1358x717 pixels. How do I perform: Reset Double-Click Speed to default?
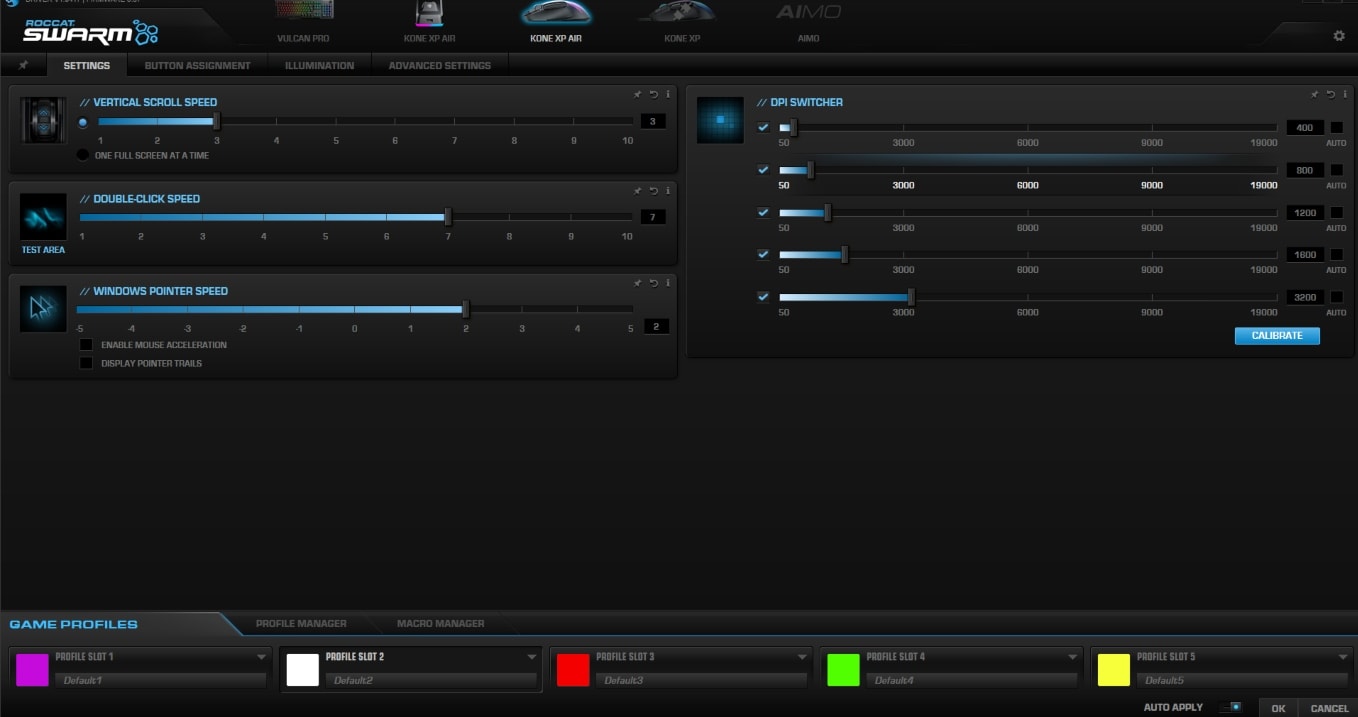tap(653, 190)
